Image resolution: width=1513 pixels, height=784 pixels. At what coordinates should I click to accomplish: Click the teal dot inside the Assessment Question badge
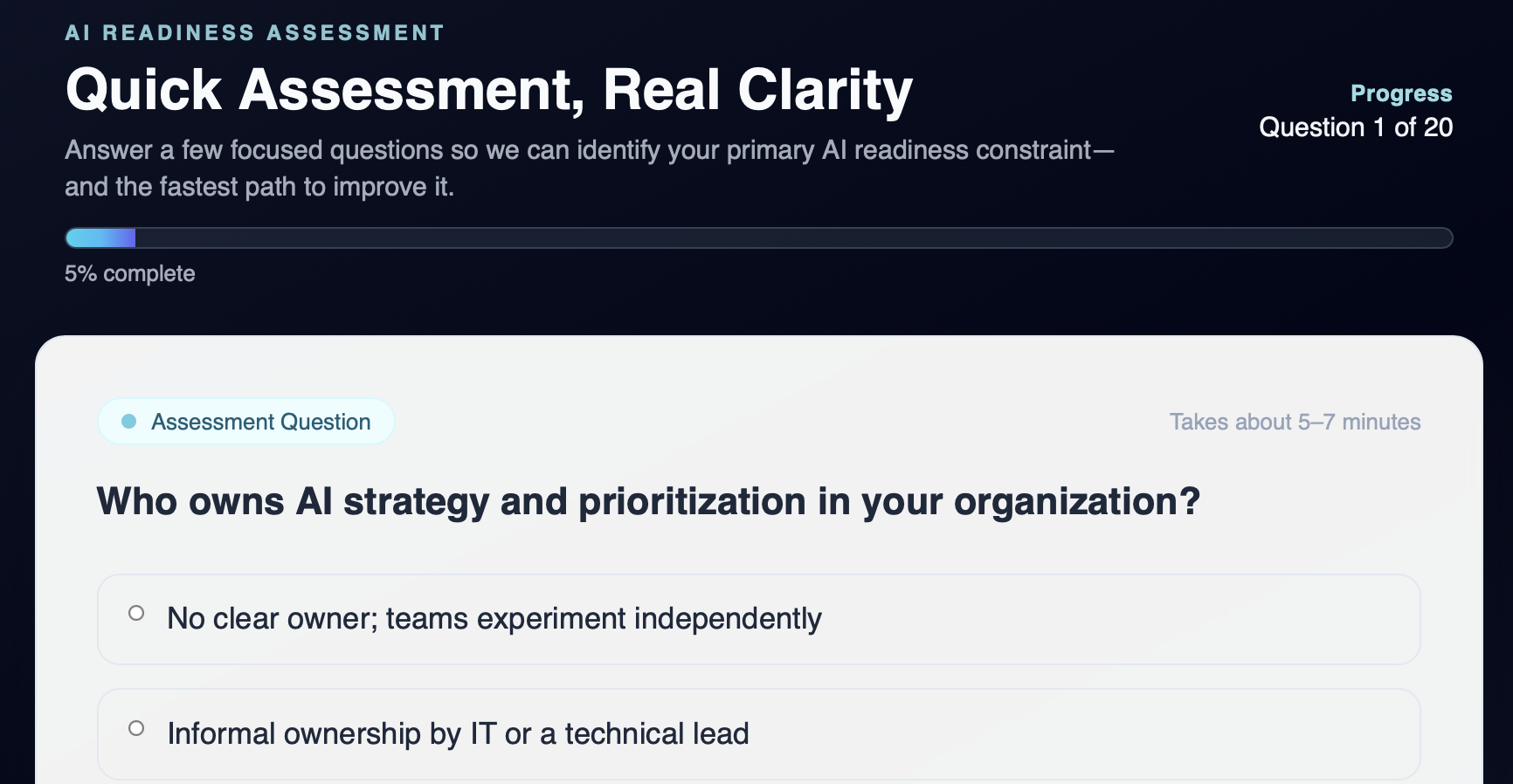coord(129,422)
